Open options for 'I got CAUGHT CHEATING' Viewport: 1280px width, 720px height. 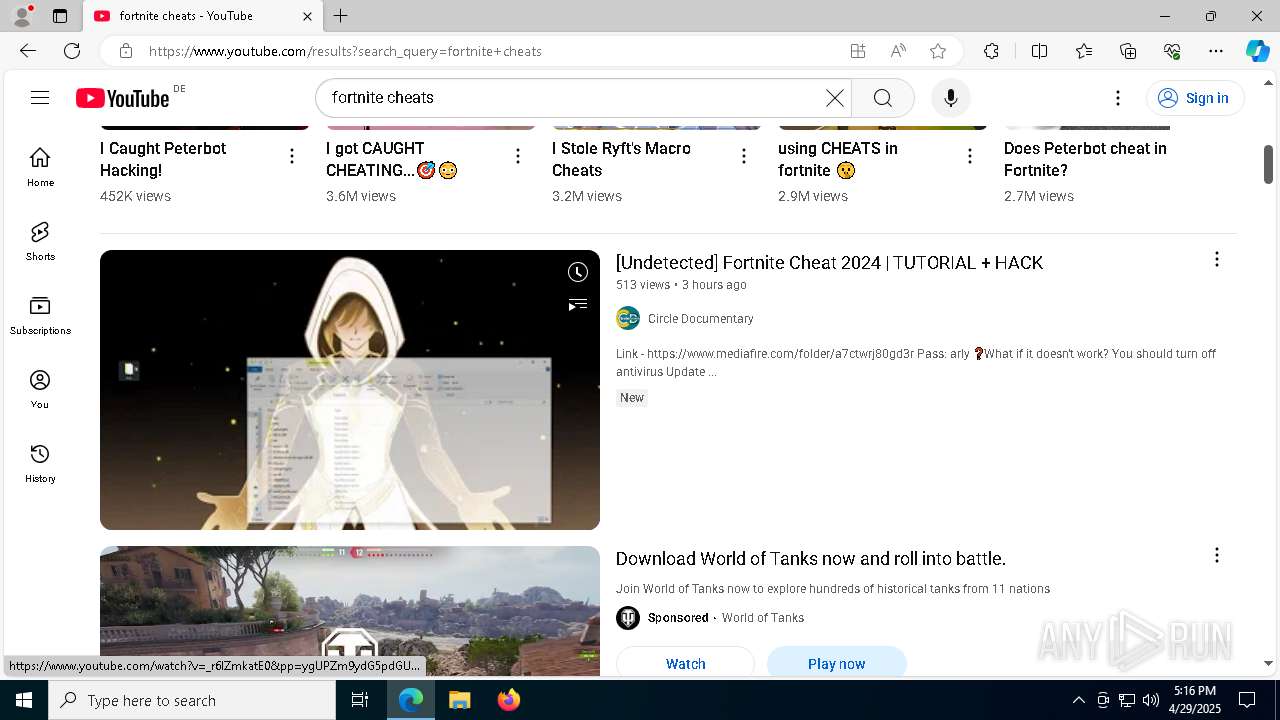tap(518, 156)
